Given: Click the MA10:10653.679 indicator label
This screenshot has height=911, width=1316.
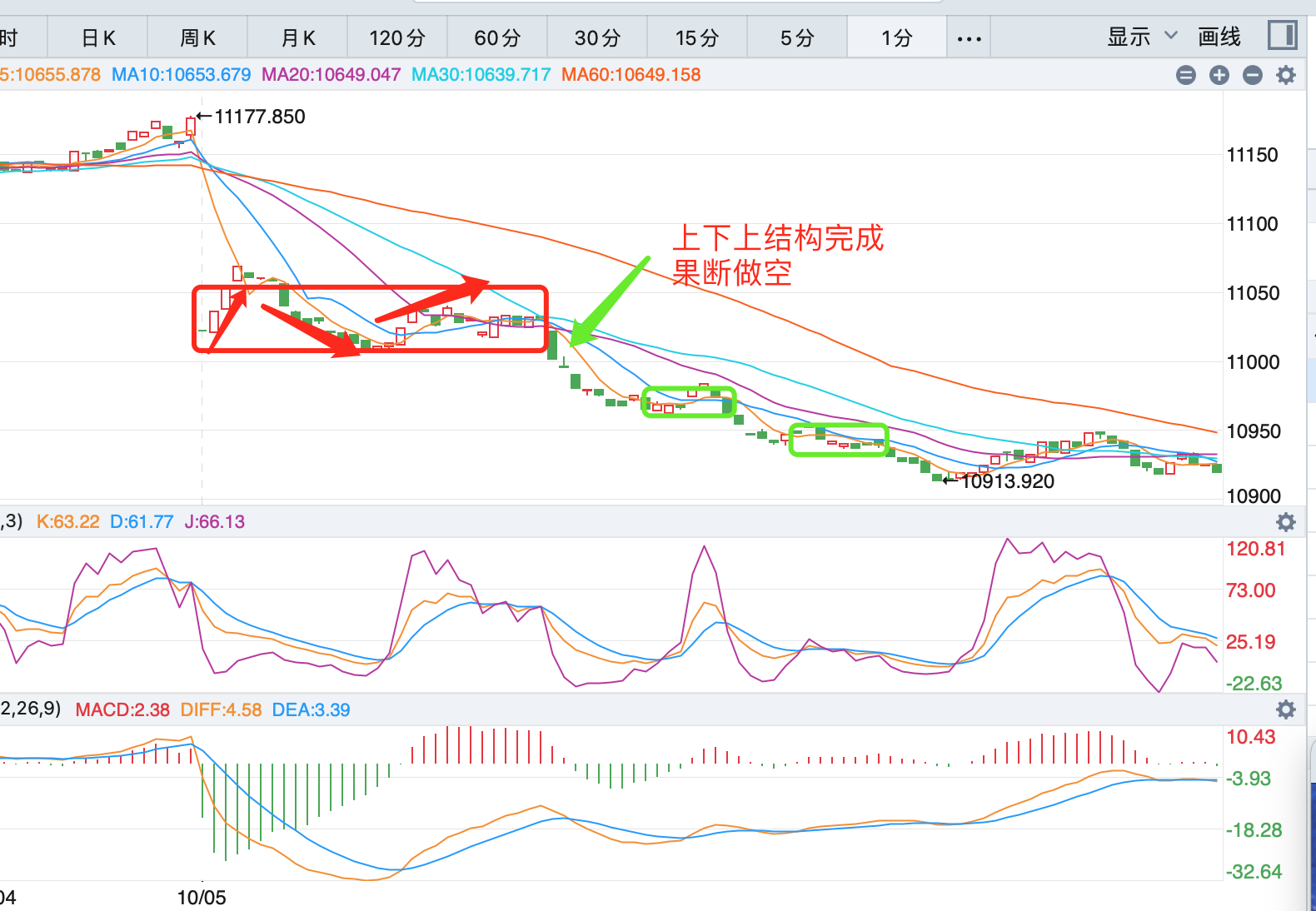Looking at the screenshot, I should click(181, 75).
